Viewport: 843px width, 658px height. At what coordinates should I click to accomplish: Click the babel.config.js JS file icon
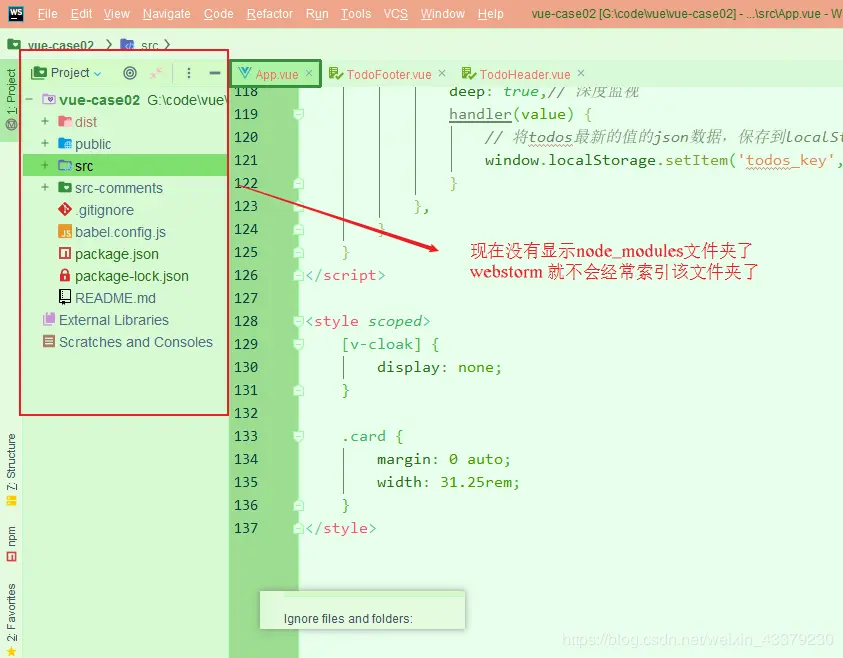65,232
